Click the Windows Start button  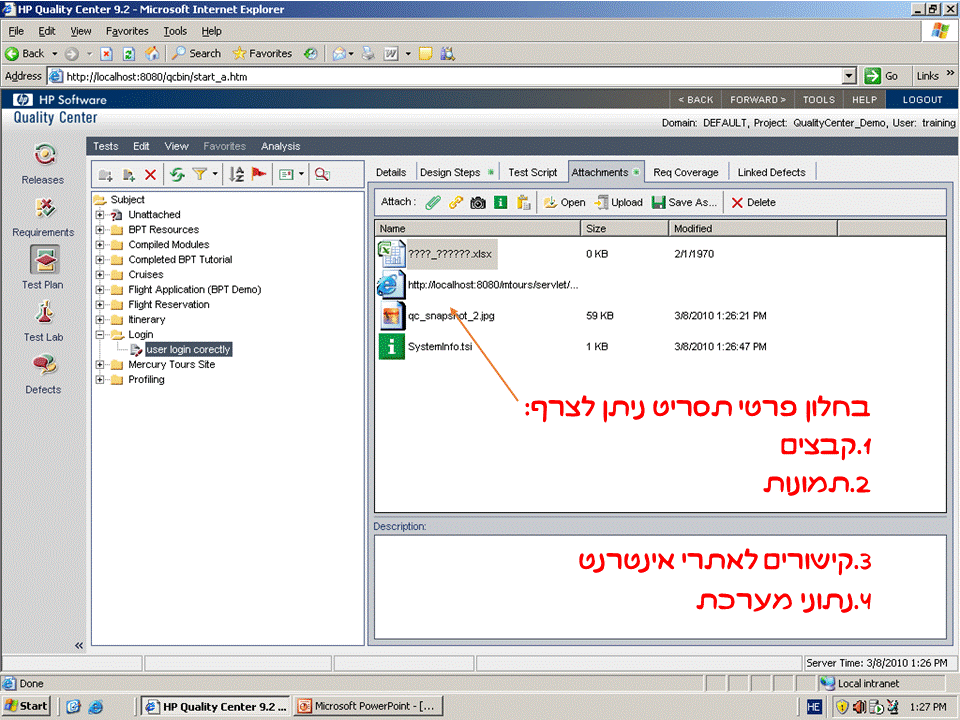(26, 706)
